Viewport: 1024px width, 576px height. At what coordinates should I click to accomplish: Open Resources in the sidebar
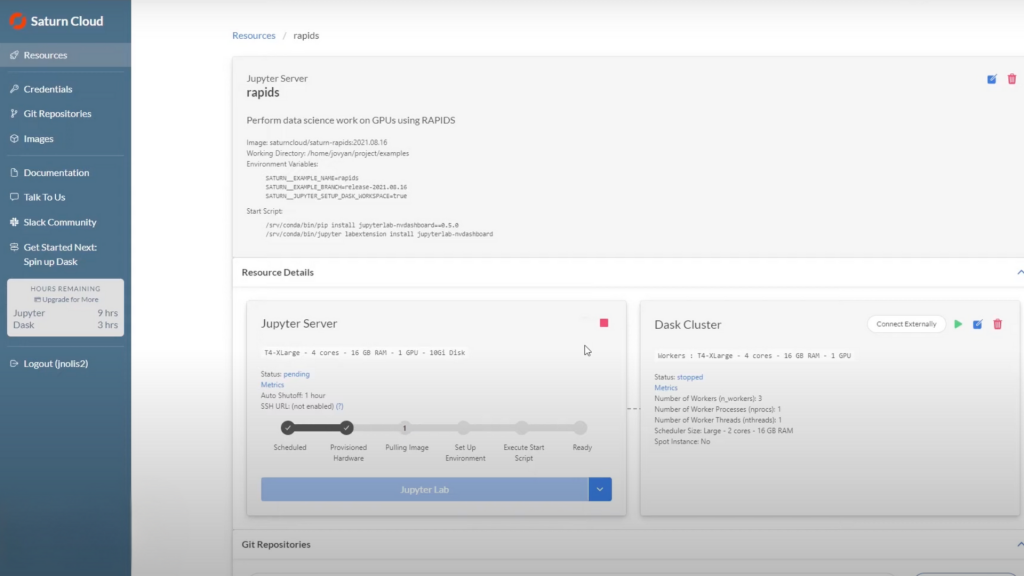[x=65, y=55]
